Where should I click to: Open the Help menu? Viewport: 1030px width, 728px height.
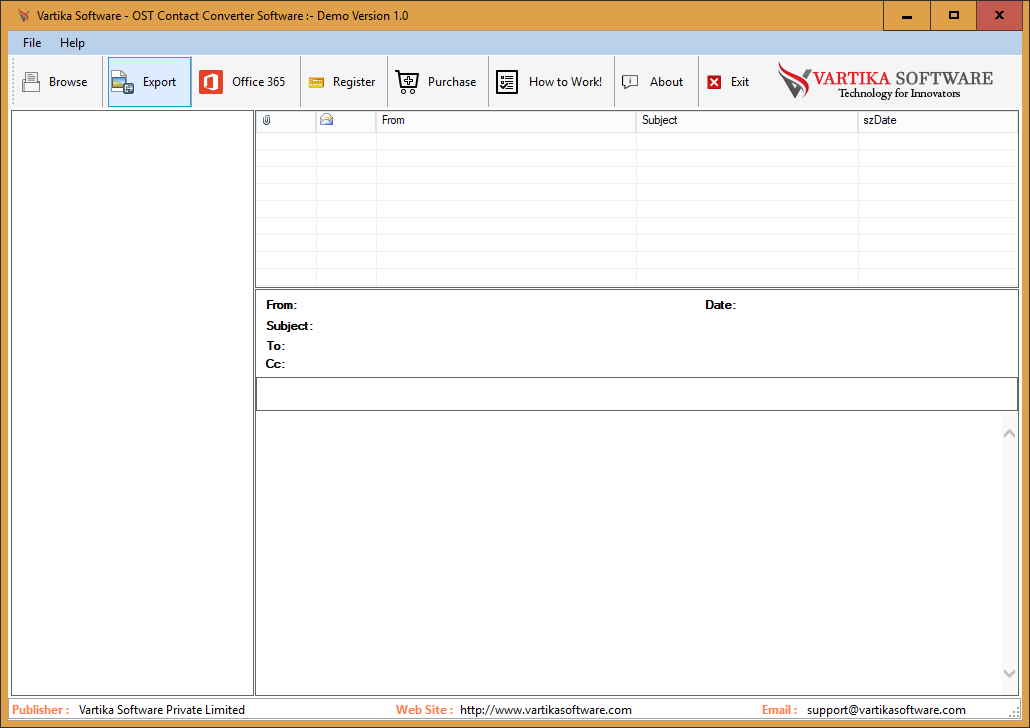coord(72,43)
